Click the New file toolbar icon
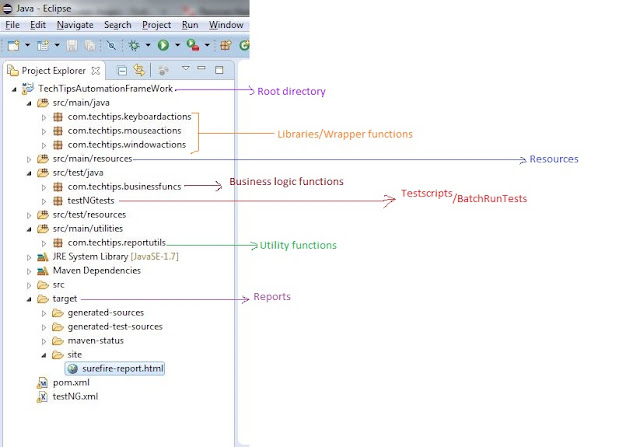Viewport: 640px width, 447px height. [13, 45]
